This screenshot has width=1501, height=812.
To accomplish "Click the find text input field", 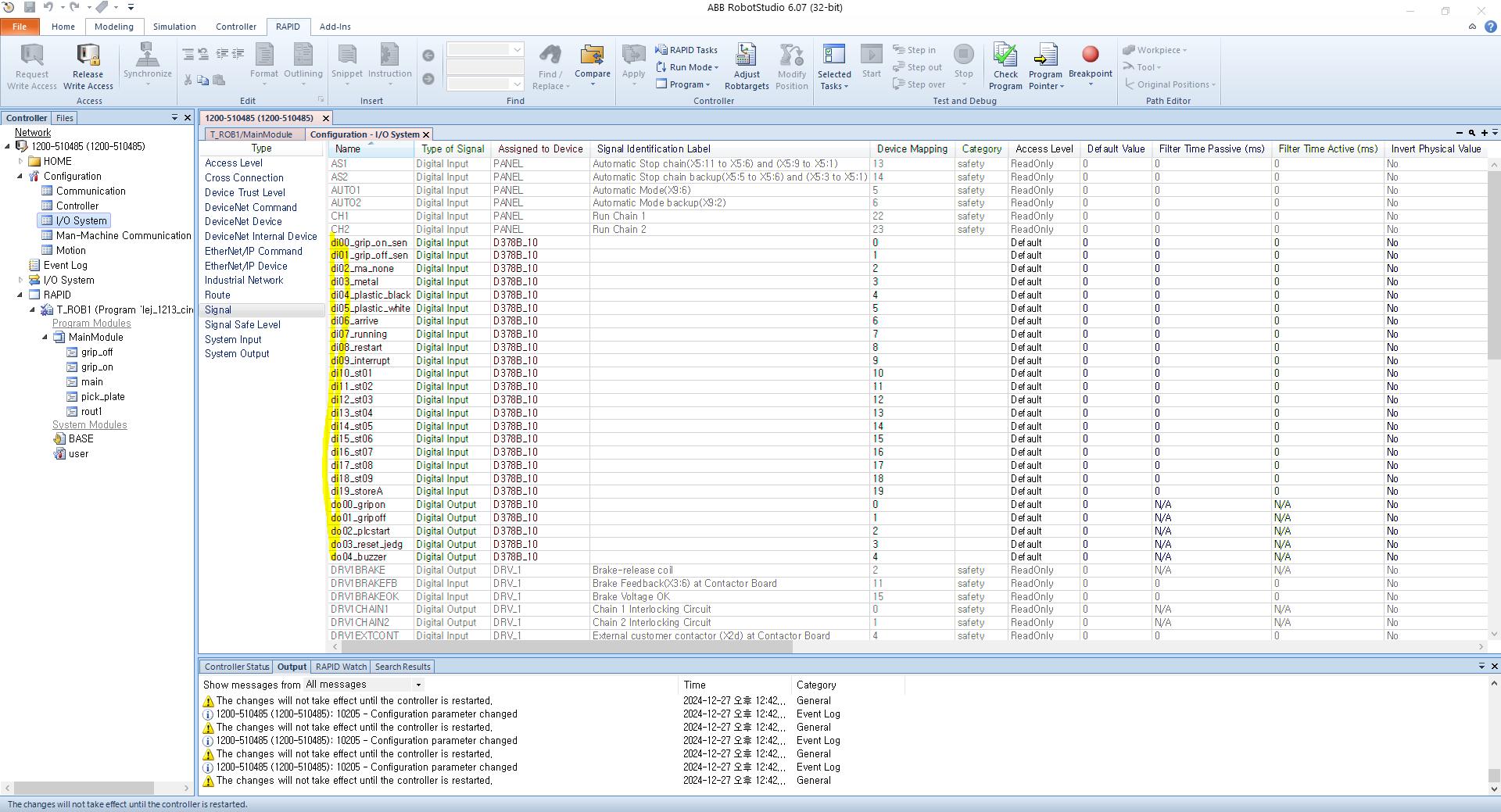I will click(x=485, y=49).
